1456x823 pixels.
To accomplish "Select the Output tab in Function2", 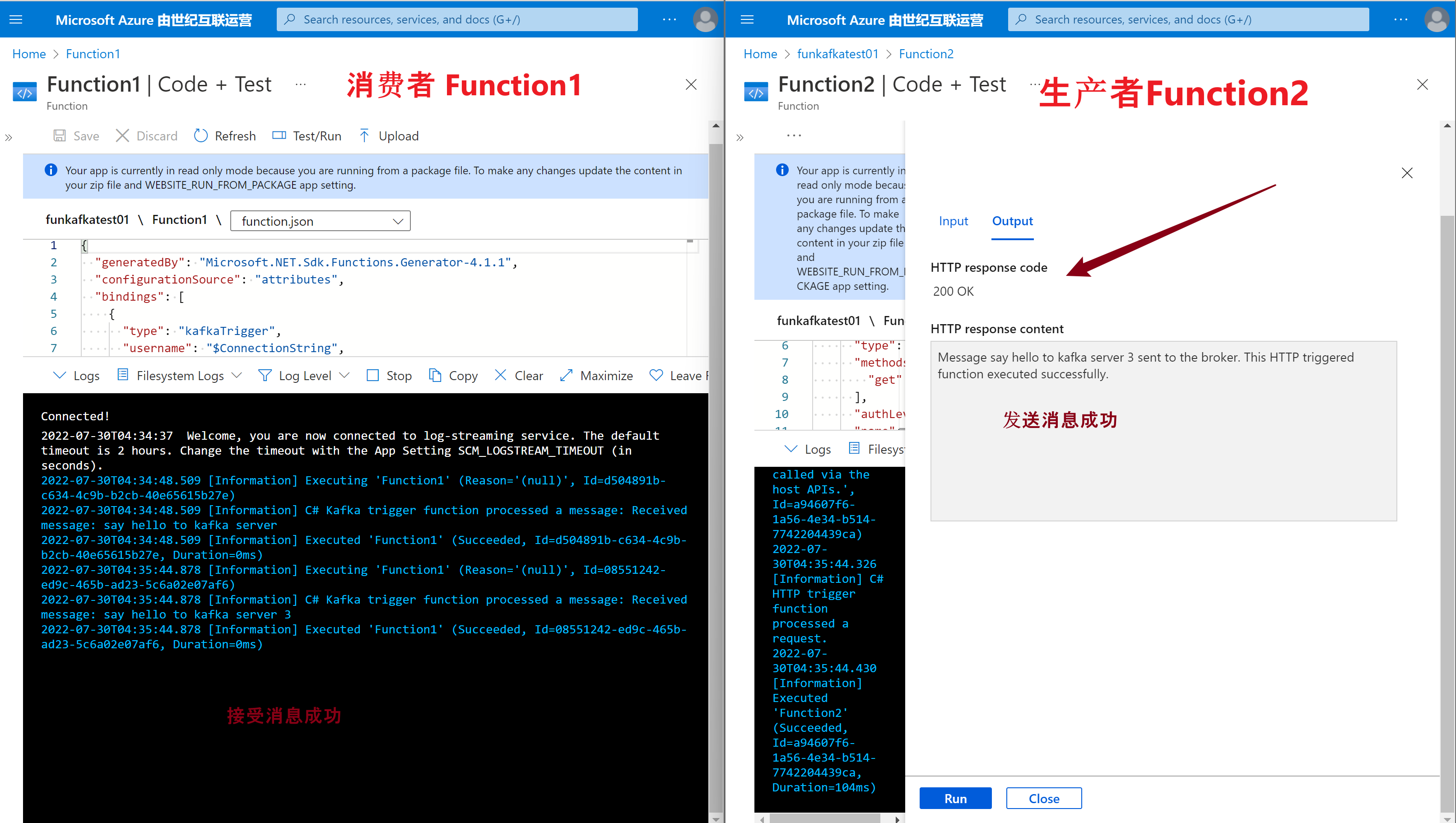I will [x=1012, y=220].
